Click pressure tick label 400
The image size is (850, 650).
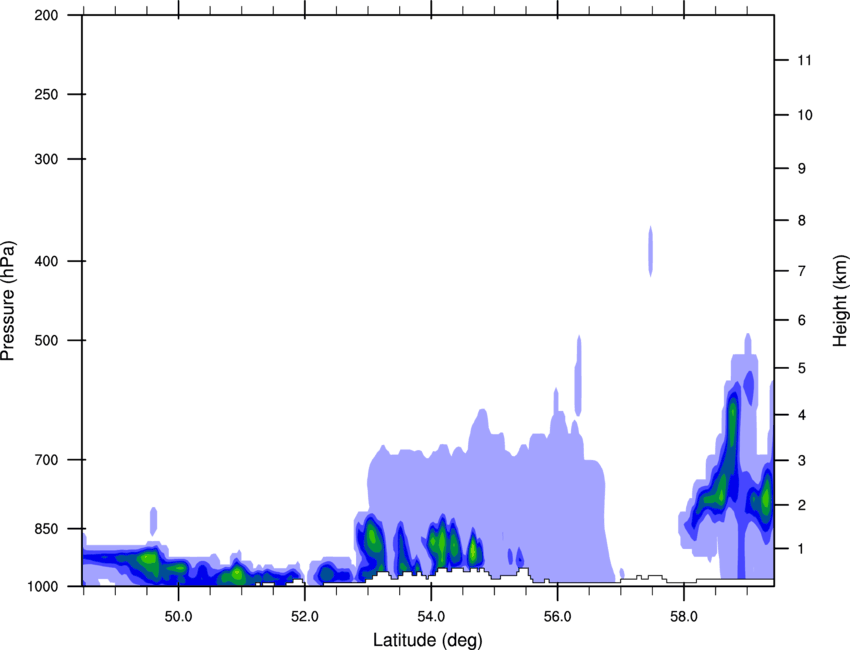46,261
